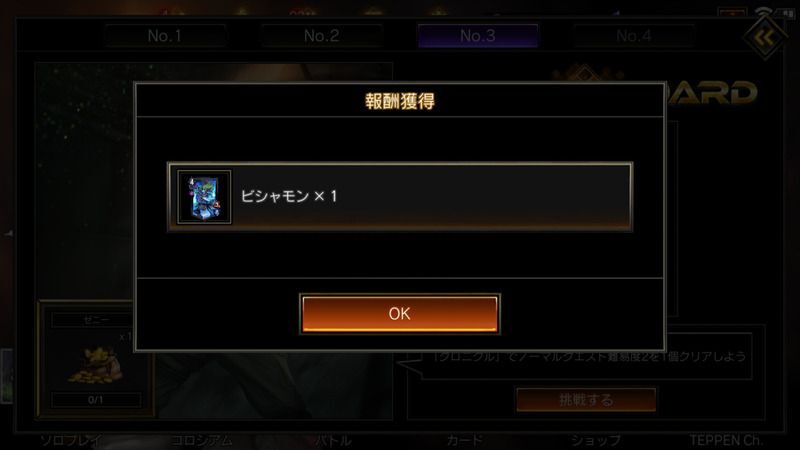Tap the Wi-Fi signal status icon
The width and height of the screenshot is (800, 450).
tap(763, 12)
